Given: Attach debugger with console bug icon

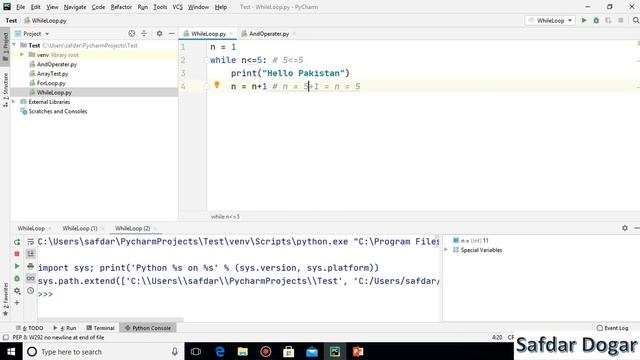Looking at the screenshot, I should click(17, 278).
